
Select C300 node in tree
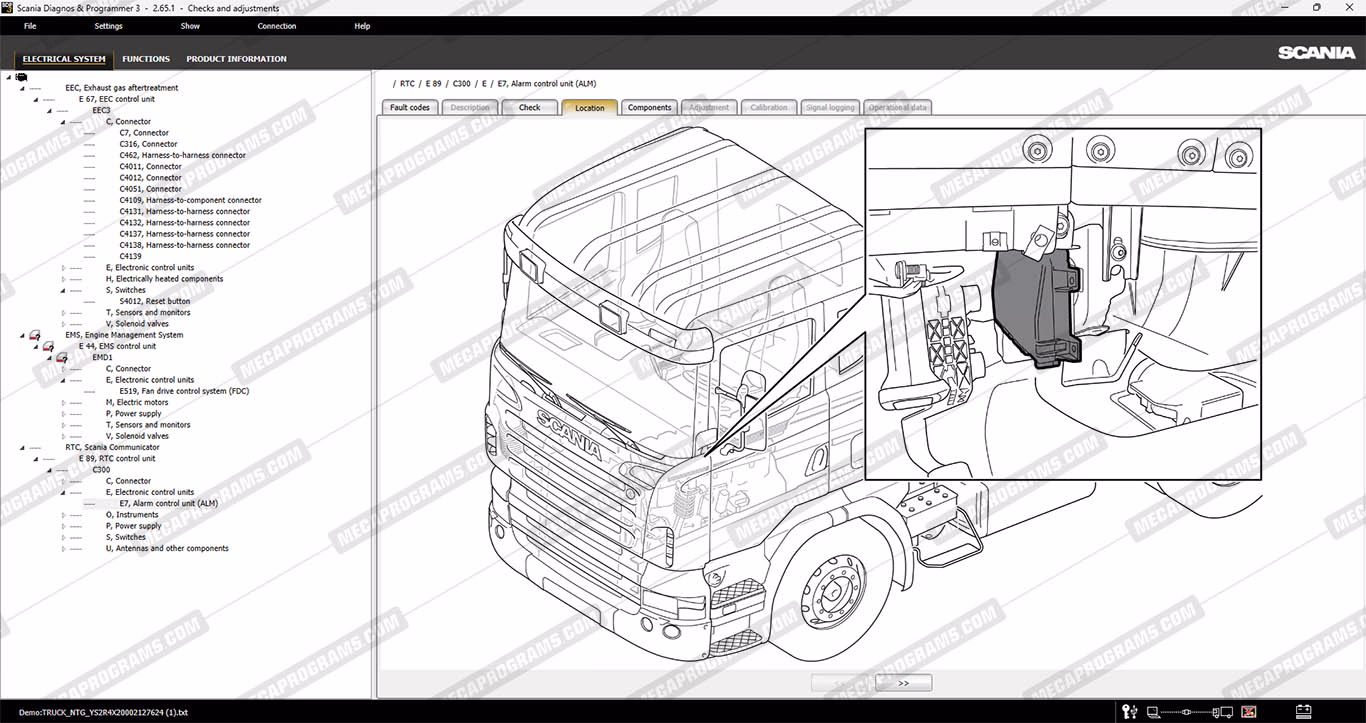point(102,469)
